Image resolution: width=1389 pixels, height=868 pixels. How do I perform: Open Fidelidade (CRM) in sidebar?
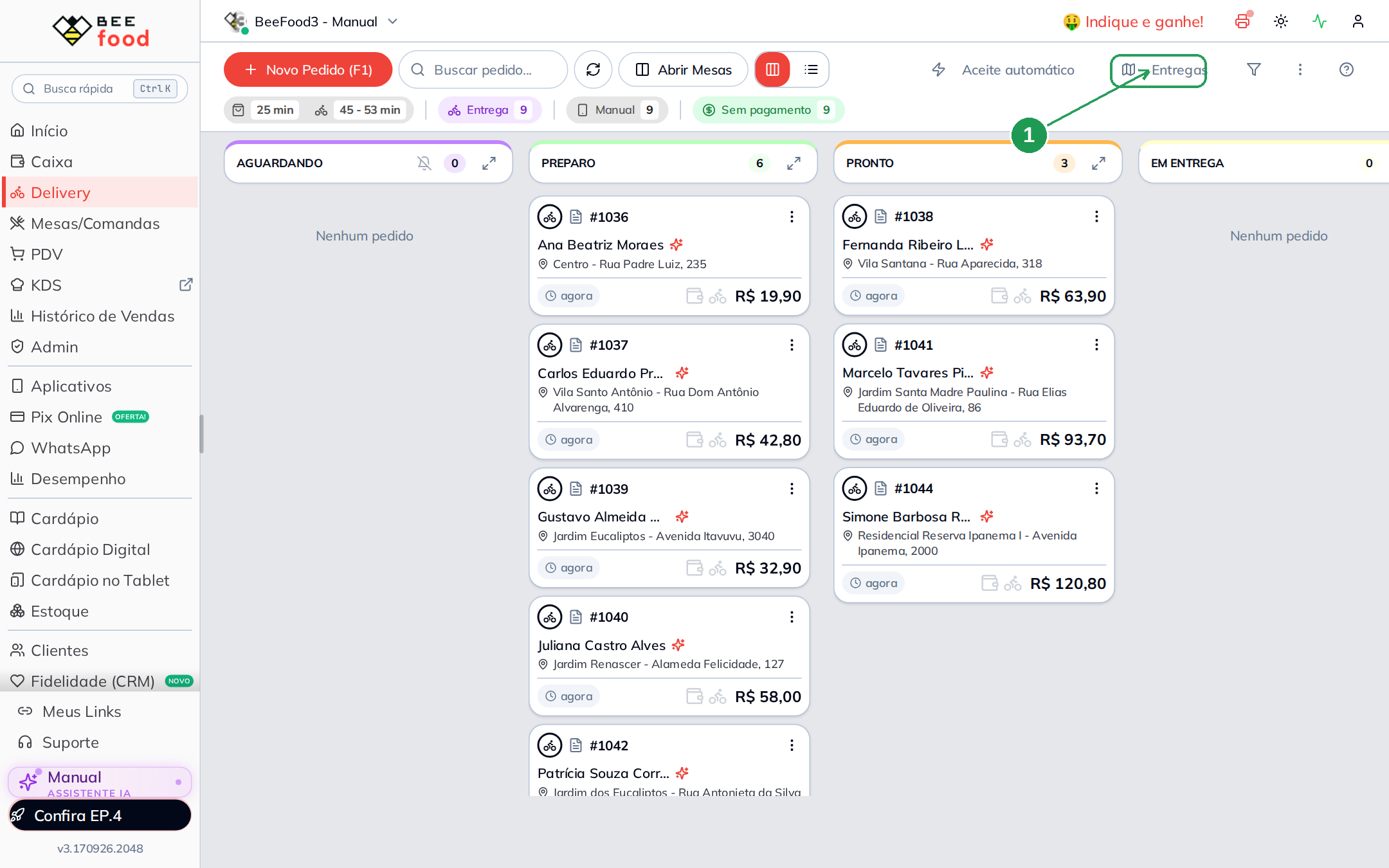(x=100, y=681)
